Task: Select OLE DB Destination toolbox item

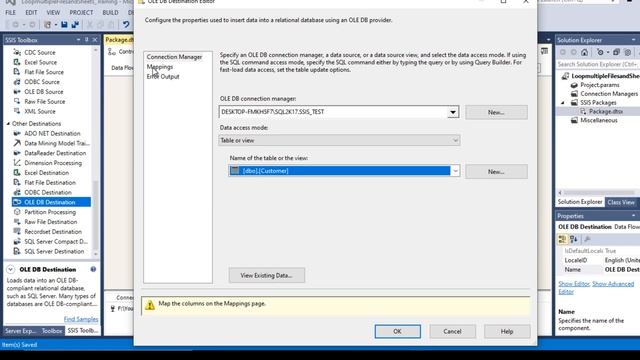Action: coord(51,202)
